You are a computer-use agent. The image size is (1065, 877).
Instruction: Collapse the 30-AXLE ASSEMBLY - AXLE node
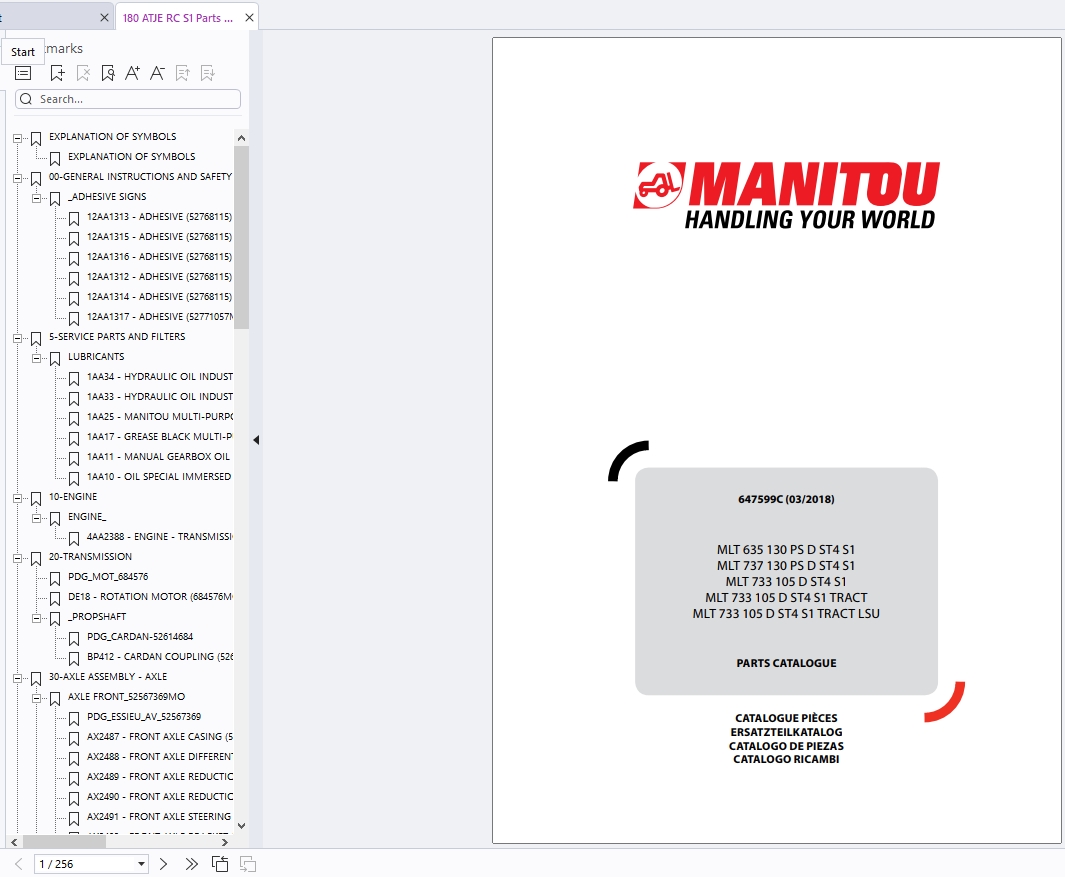point(17,679)
